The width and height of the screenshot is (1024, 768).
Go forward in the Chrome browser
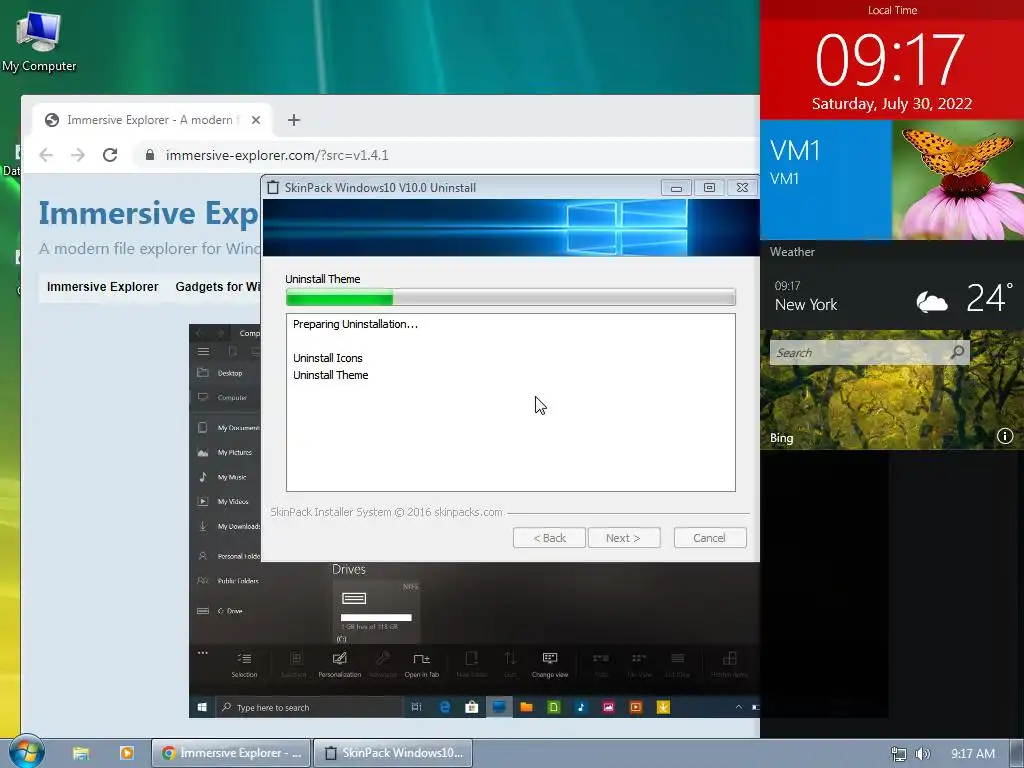[x=78, y=155]
